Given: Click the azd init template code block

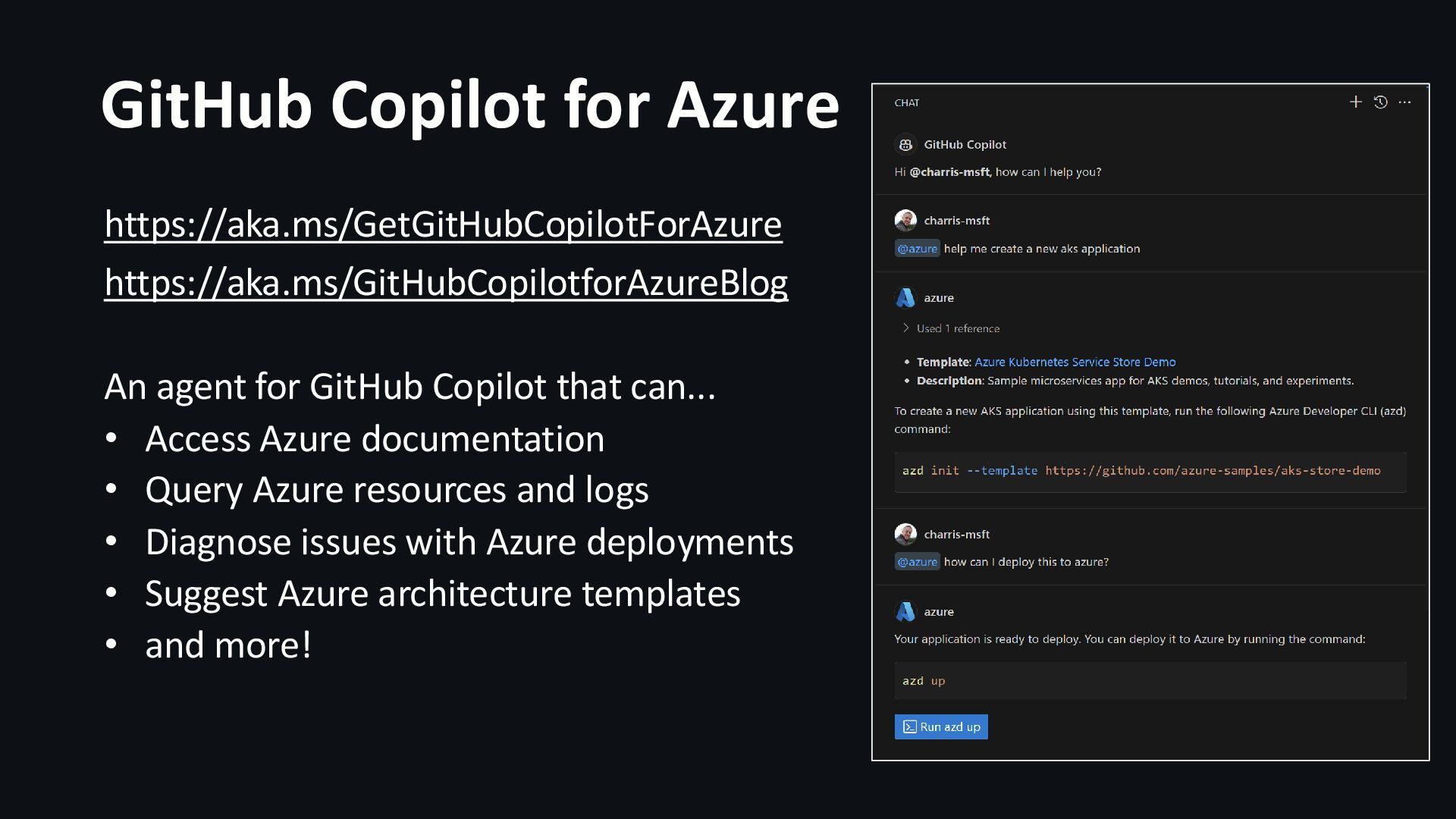Looking at the screenshot, I should [x=1150, y=472].
